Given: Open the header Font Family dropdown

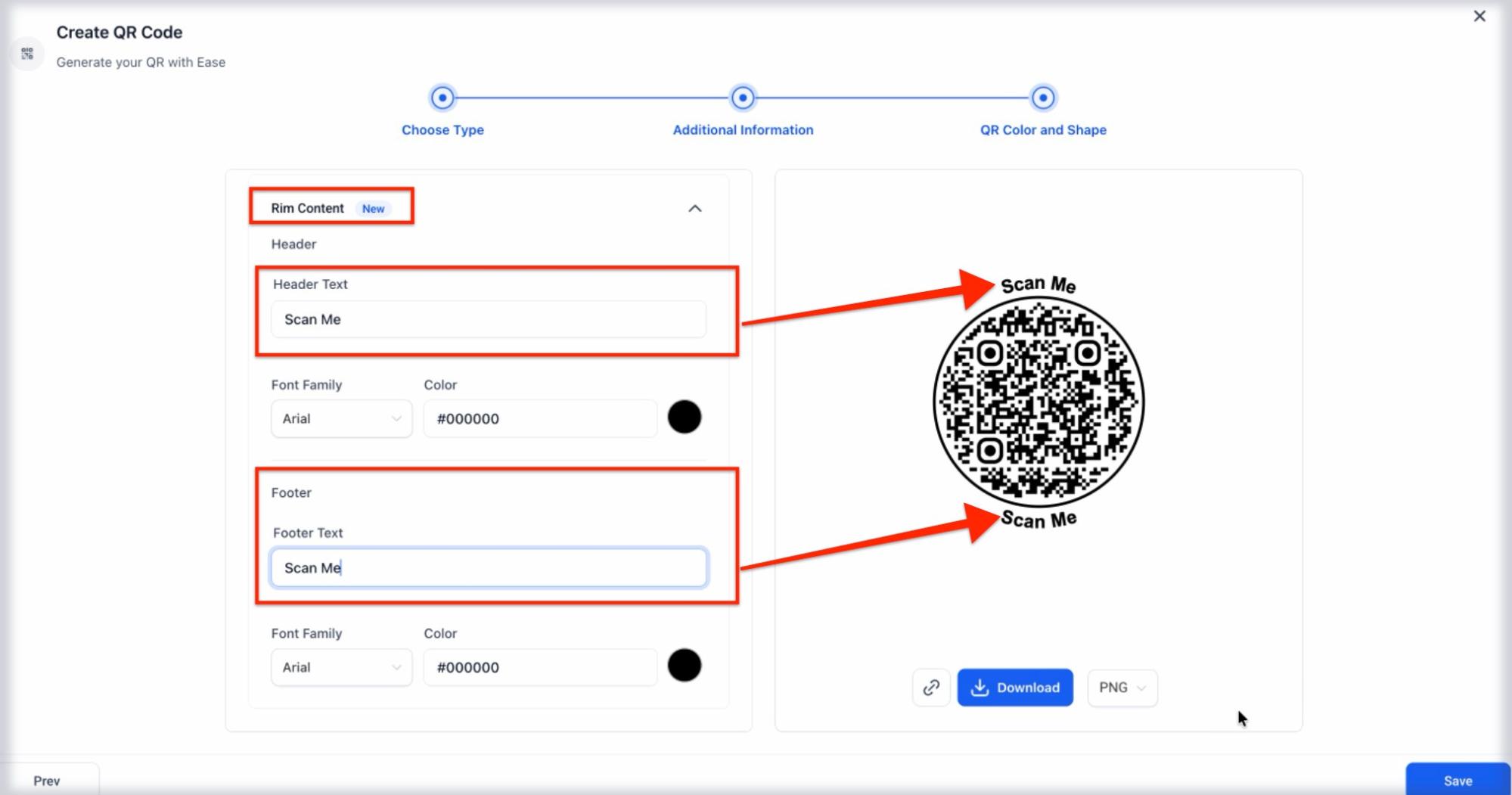Looking at the screenshot, I should tap(342, 418).
